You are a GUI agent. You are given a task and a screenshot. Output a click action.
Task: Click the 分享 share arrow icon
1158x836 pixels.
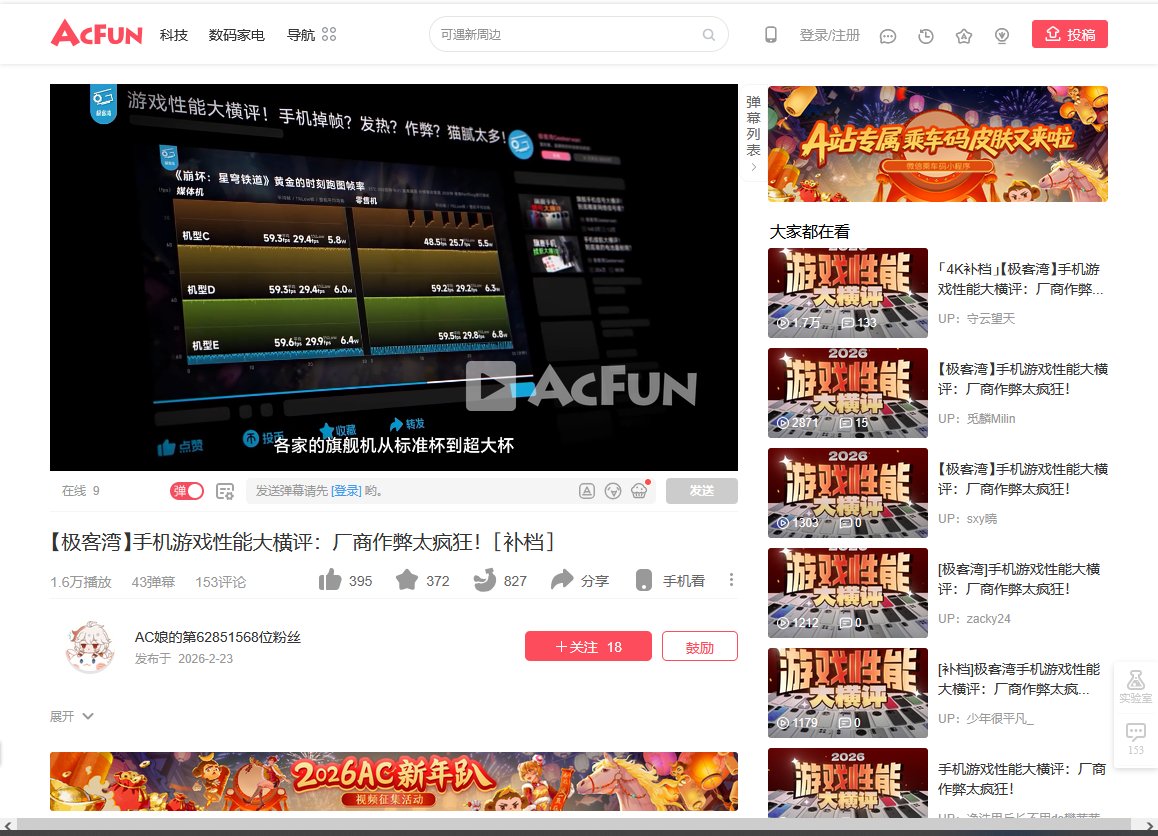tap(562, 580)
